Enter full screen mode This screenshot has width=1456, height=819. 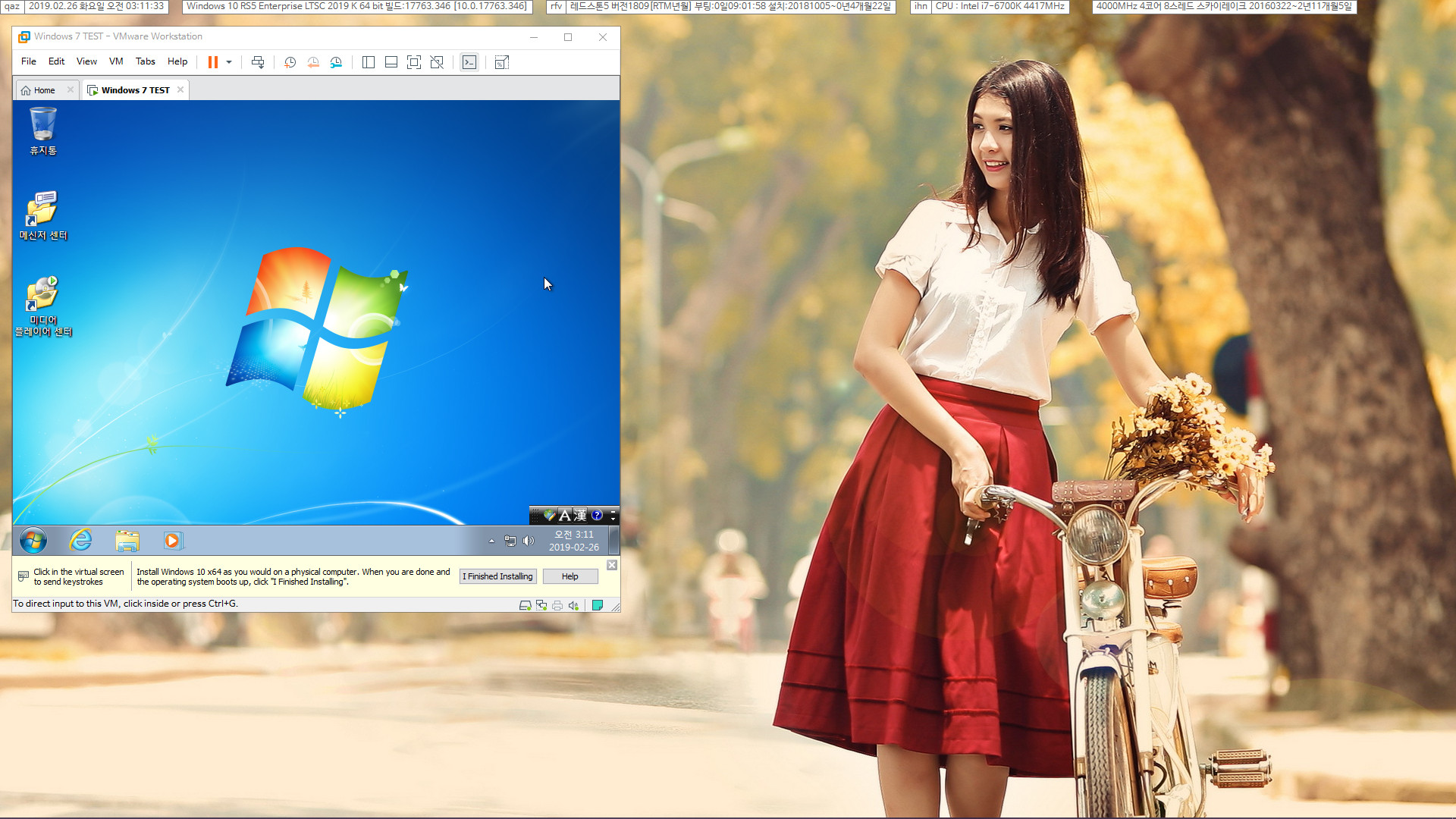pos(414,62)
